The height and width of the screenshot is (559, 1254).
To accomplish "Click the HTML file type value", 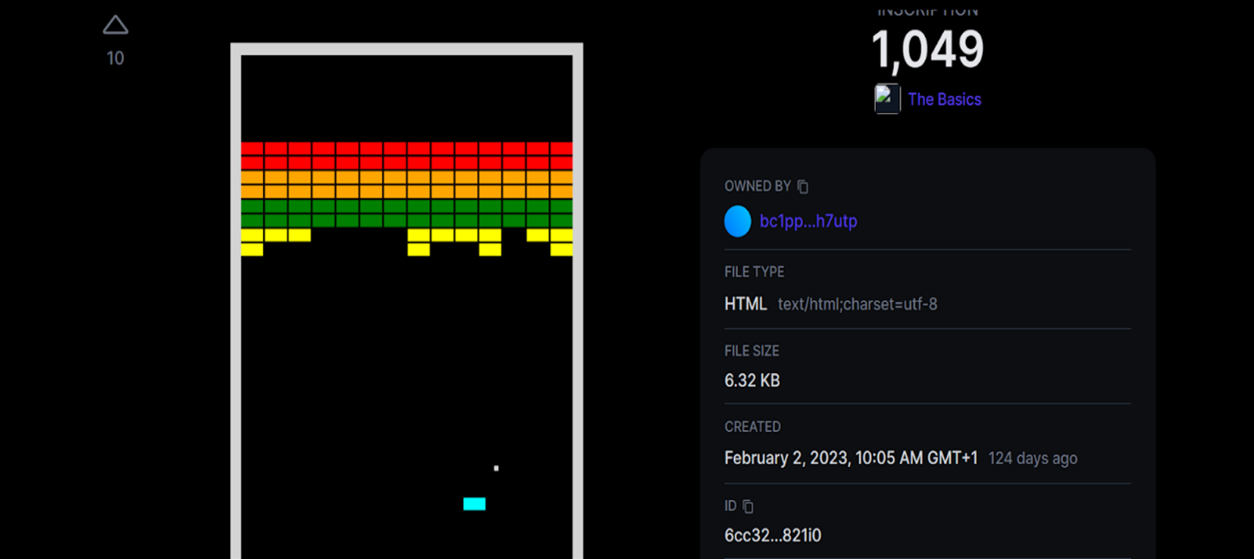I will [745, 304].
